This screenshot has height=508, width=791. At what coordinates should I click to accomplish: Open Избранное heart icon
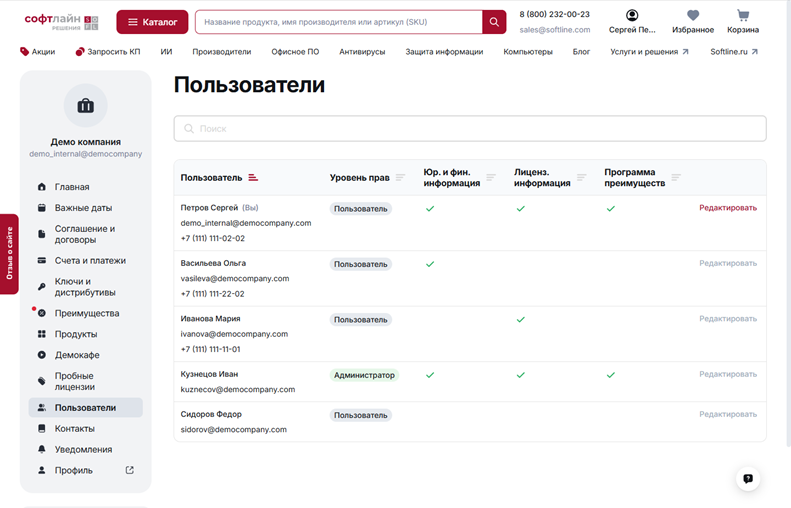coord(693,15)
